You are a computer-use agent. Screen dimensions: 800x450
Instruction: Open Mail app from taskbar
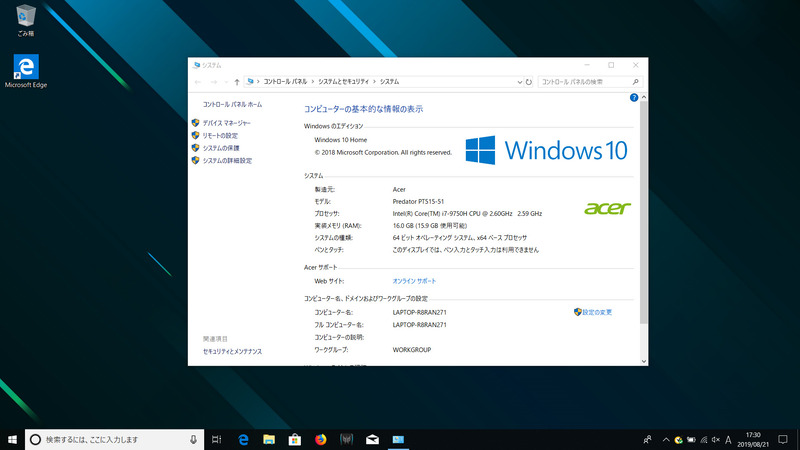point(372,439)
